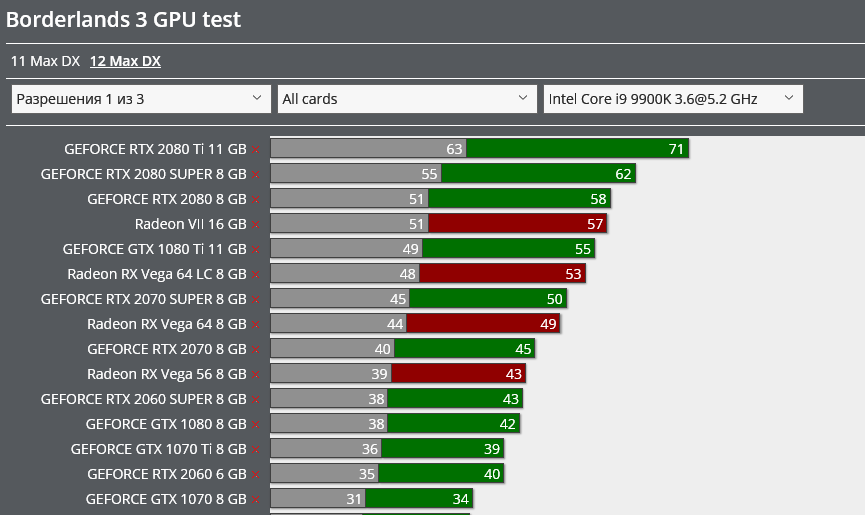Click the GEFORCE RTX 2060 SUPER 8 GB label
Viewport: 865px width, 515px height.
[143, 399]
